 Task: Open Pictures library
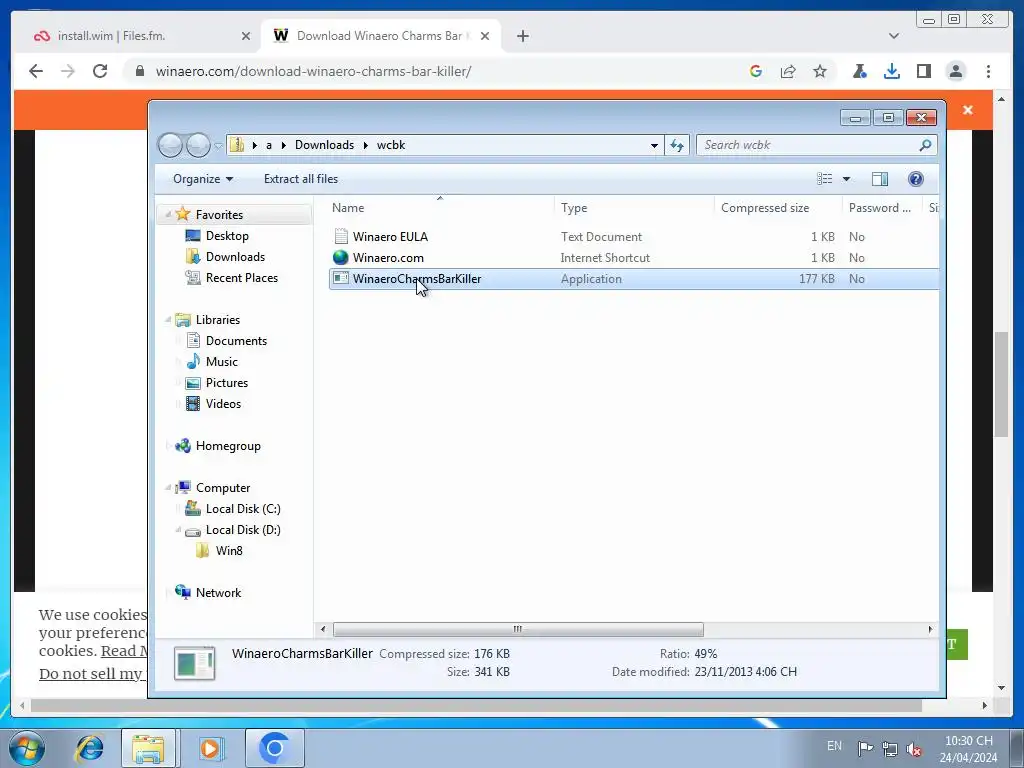(227, 383)
